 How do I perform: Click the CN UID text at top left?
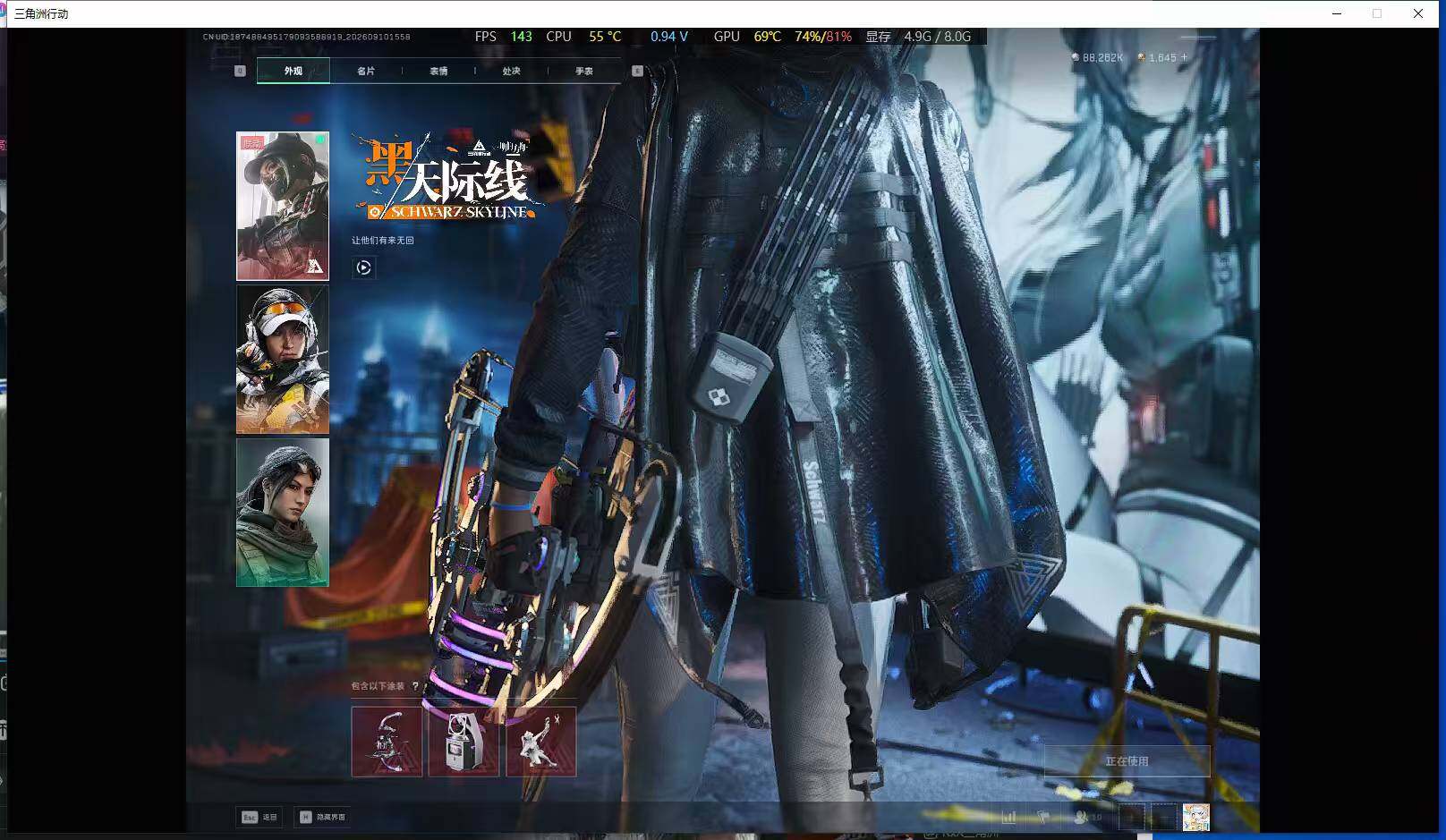[x=306, y=37]
